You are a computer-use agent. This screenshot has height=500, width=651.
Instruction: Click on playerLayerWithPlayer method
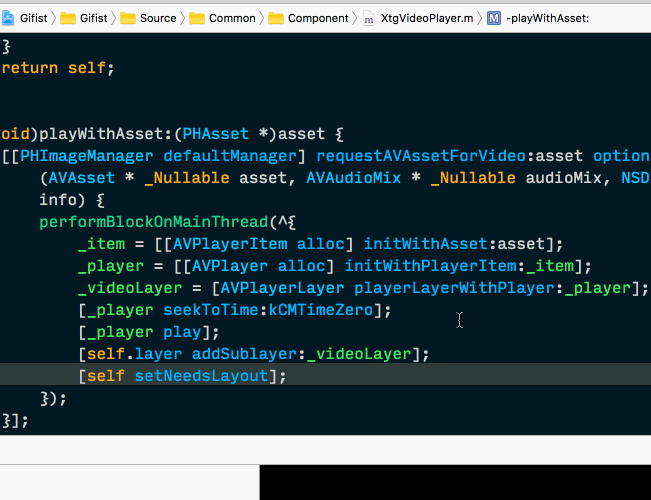coord(454,288)
